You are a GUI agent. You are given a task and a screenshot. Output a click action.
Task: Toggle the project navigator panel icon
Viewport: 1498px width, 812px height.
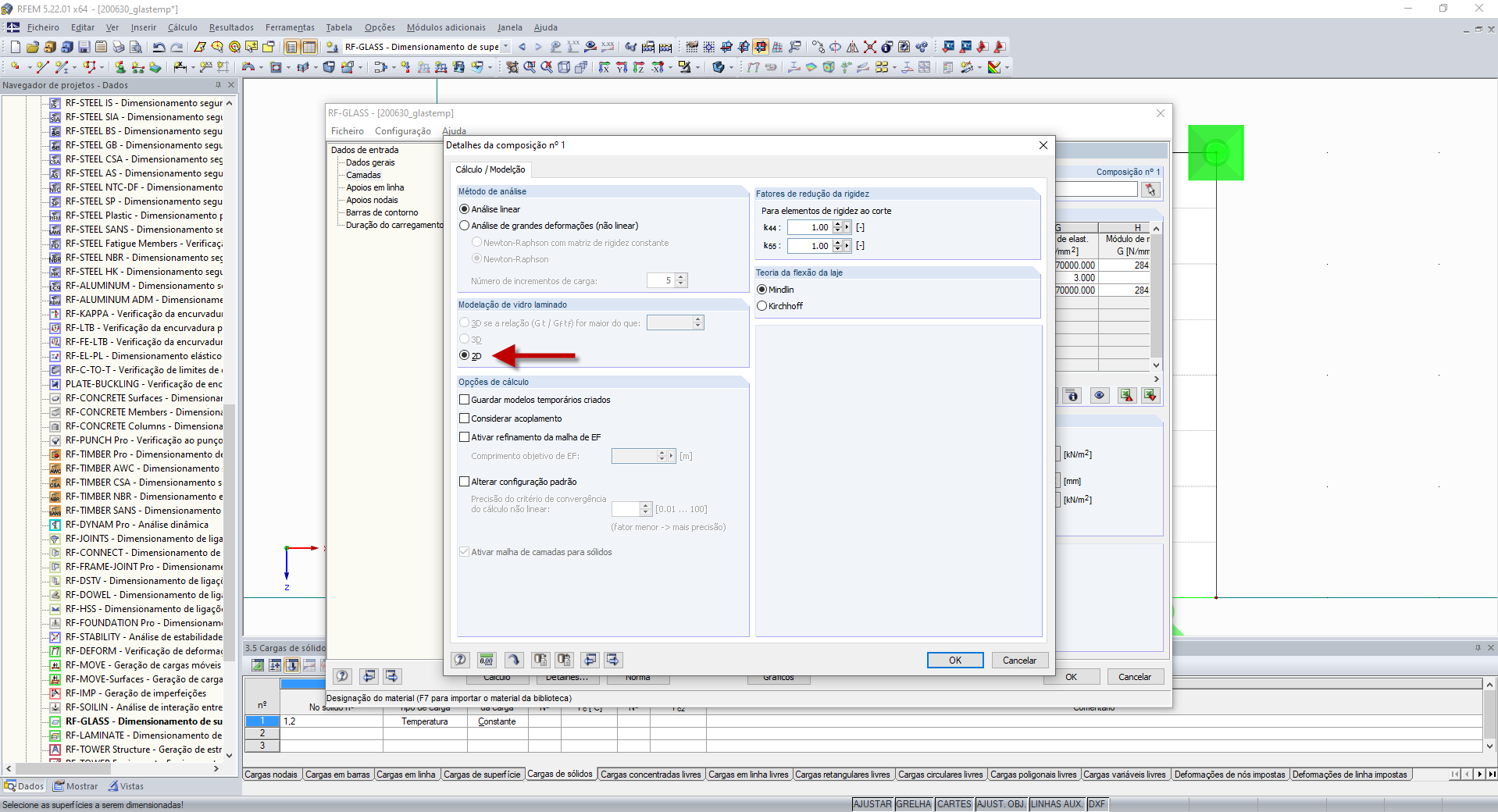(292, 47)
